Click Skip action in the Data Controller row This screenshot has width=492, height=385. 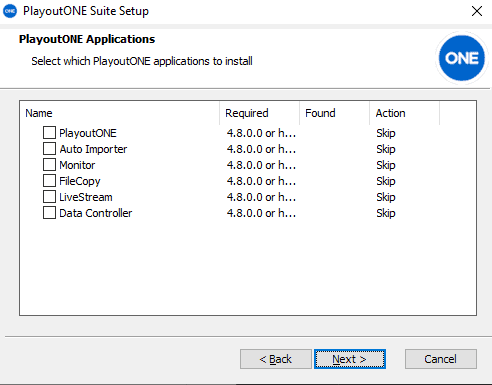[x=386, y=213]
